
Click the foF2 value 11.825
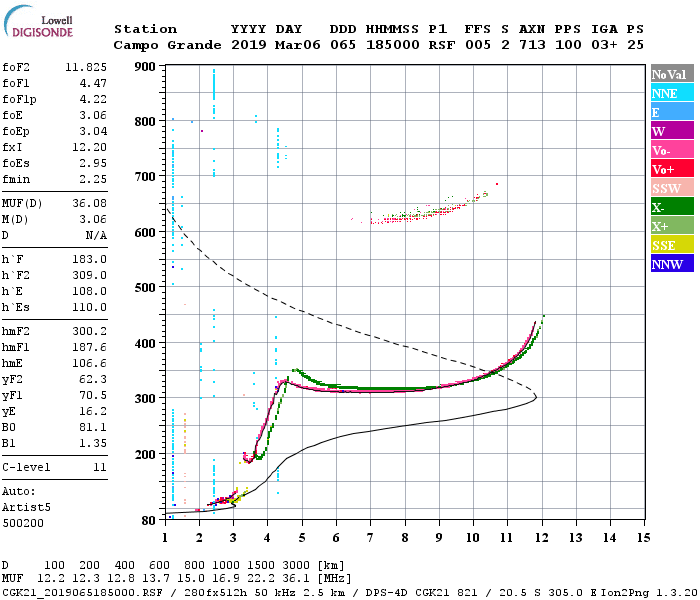tap(86, 67)
